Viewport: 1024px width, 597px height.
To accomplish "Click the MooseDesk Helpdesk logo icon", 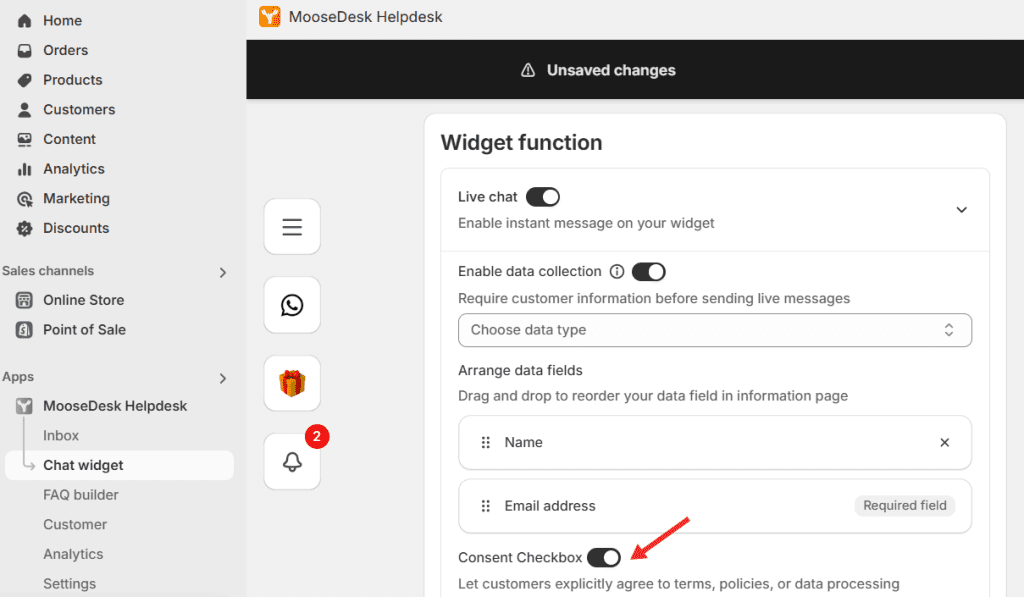I will tap(270, 16).
